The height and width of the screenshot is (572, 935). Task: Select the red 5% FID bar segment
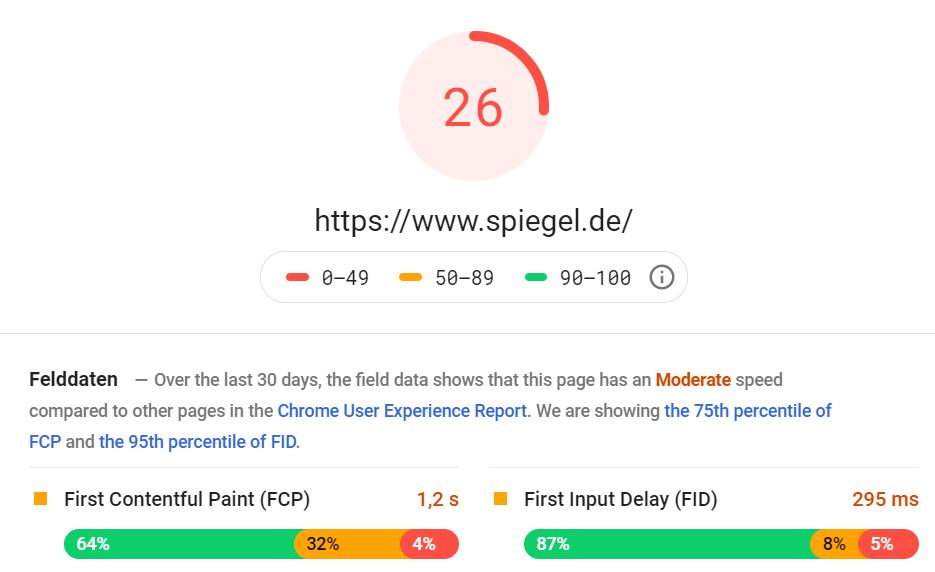coord(888,544)
